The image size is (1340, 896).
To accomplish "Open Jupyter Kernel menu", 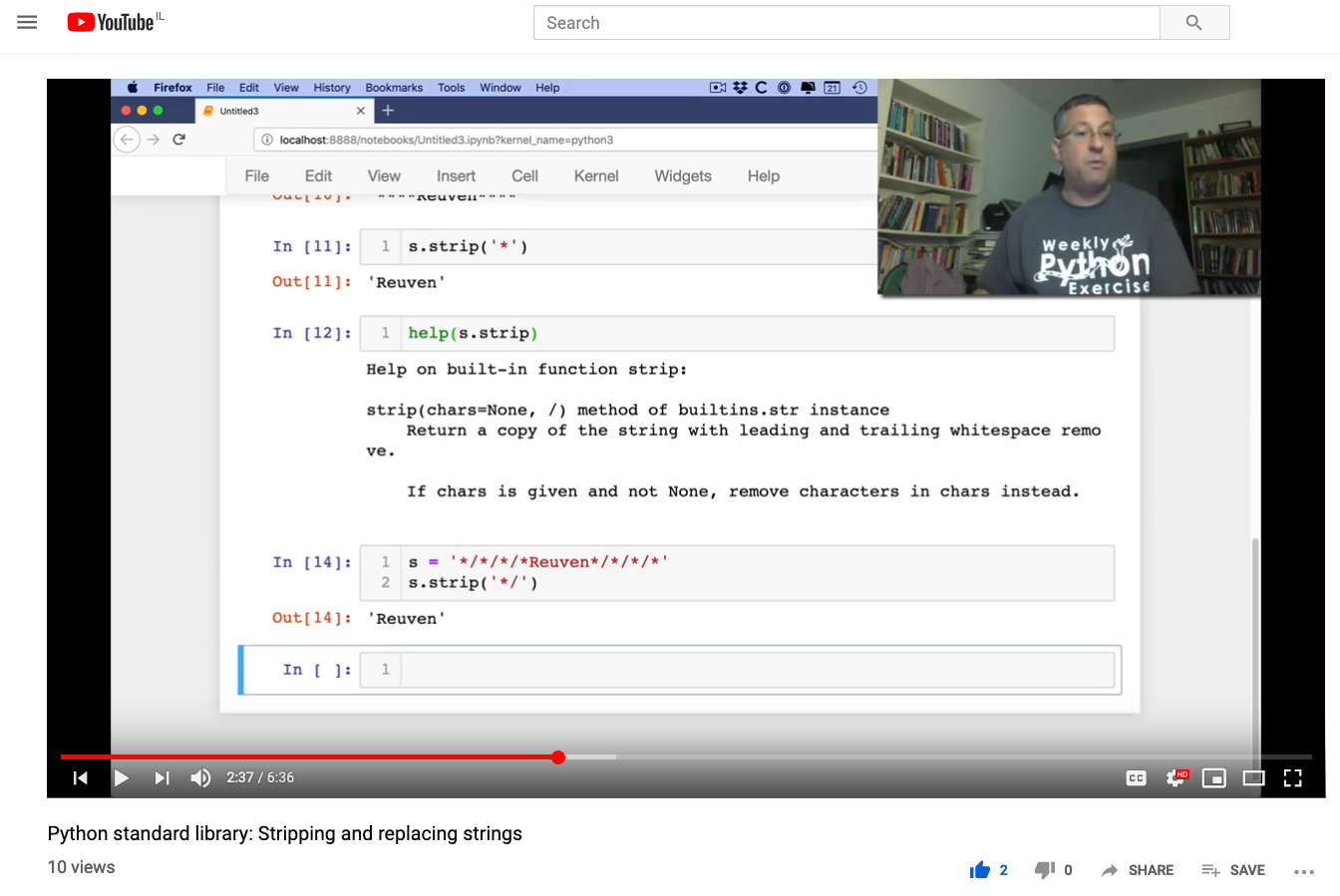I will tap(596, 176).
